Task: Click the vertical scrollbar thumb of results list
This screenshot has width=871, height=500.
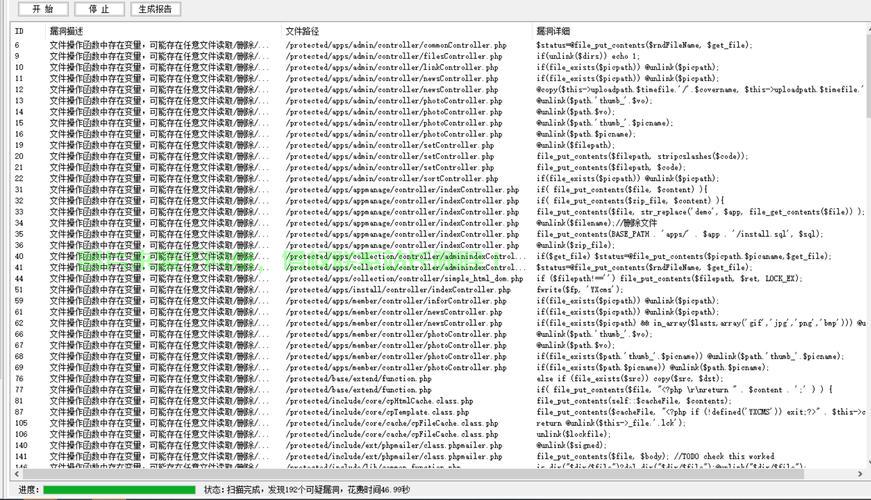Action: [868, 77]
